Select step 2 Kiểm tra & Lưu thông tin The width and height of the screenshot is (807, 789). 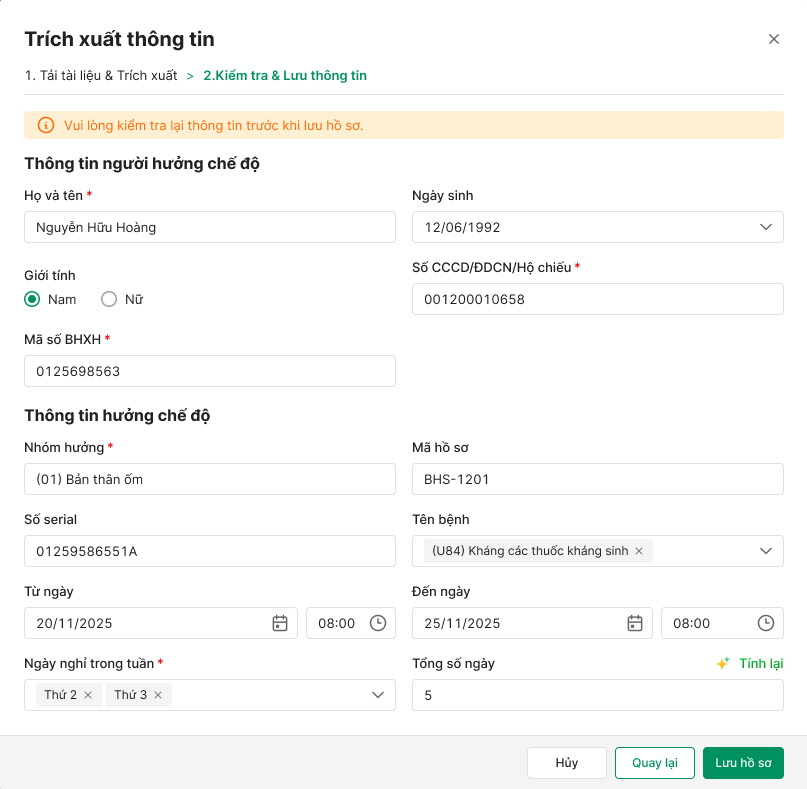click(x=285, y=75)
